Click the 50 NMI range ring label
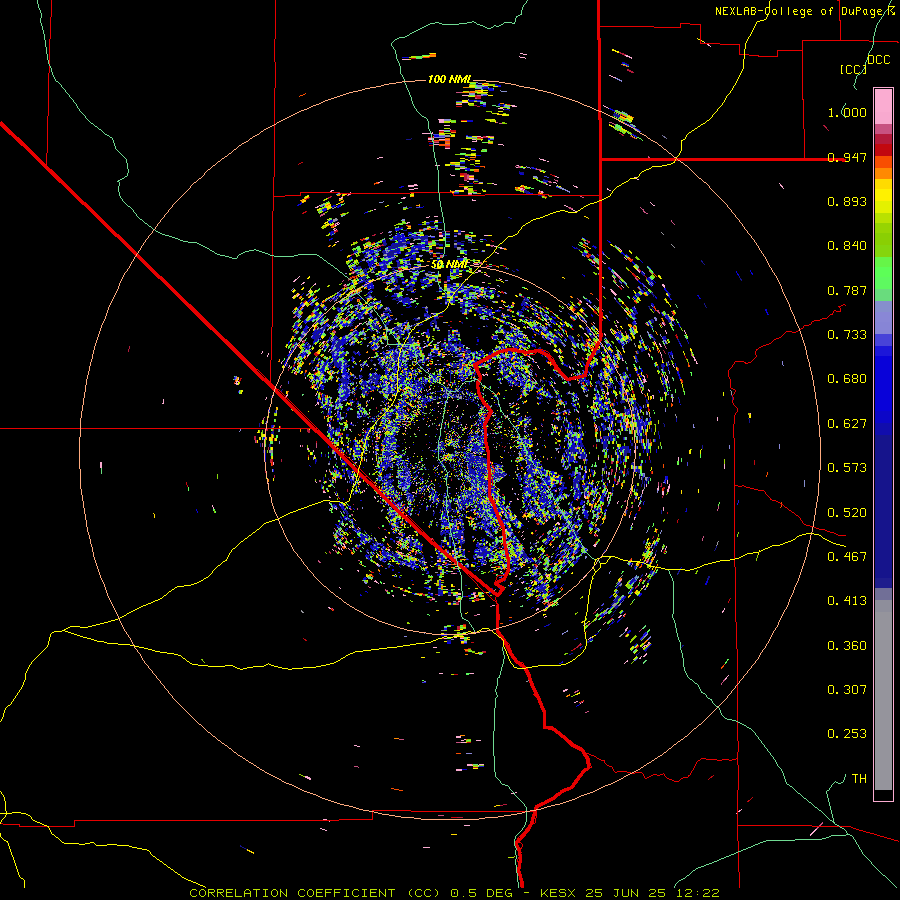This screenshot has width=900, height=900. [x=449, y=265]
